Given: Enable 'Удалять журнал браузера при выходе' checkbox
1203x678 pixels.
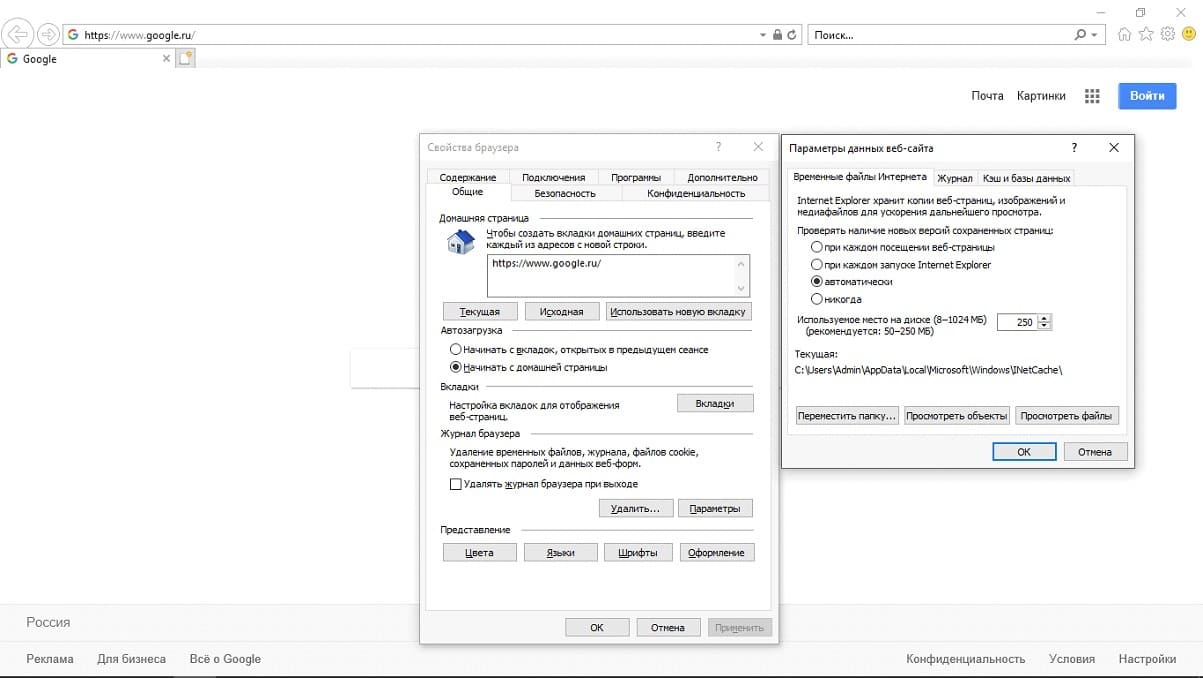Looking at the screenshot, I should (x=456, y=484).
